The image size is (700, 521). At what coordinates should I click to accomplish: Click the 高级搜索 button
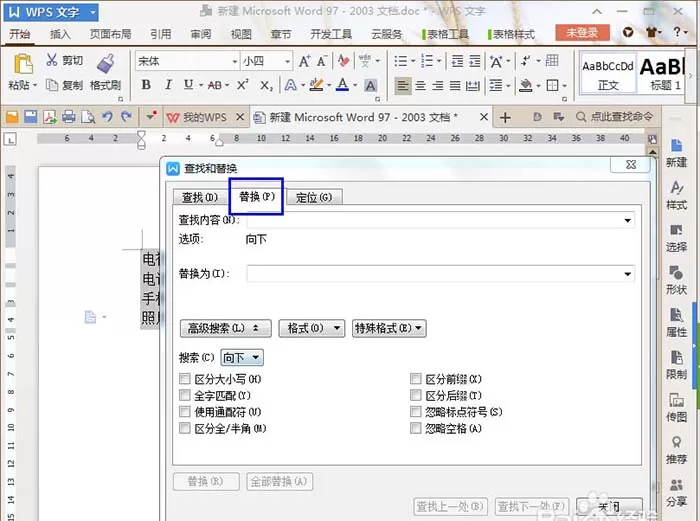(225, 329)
